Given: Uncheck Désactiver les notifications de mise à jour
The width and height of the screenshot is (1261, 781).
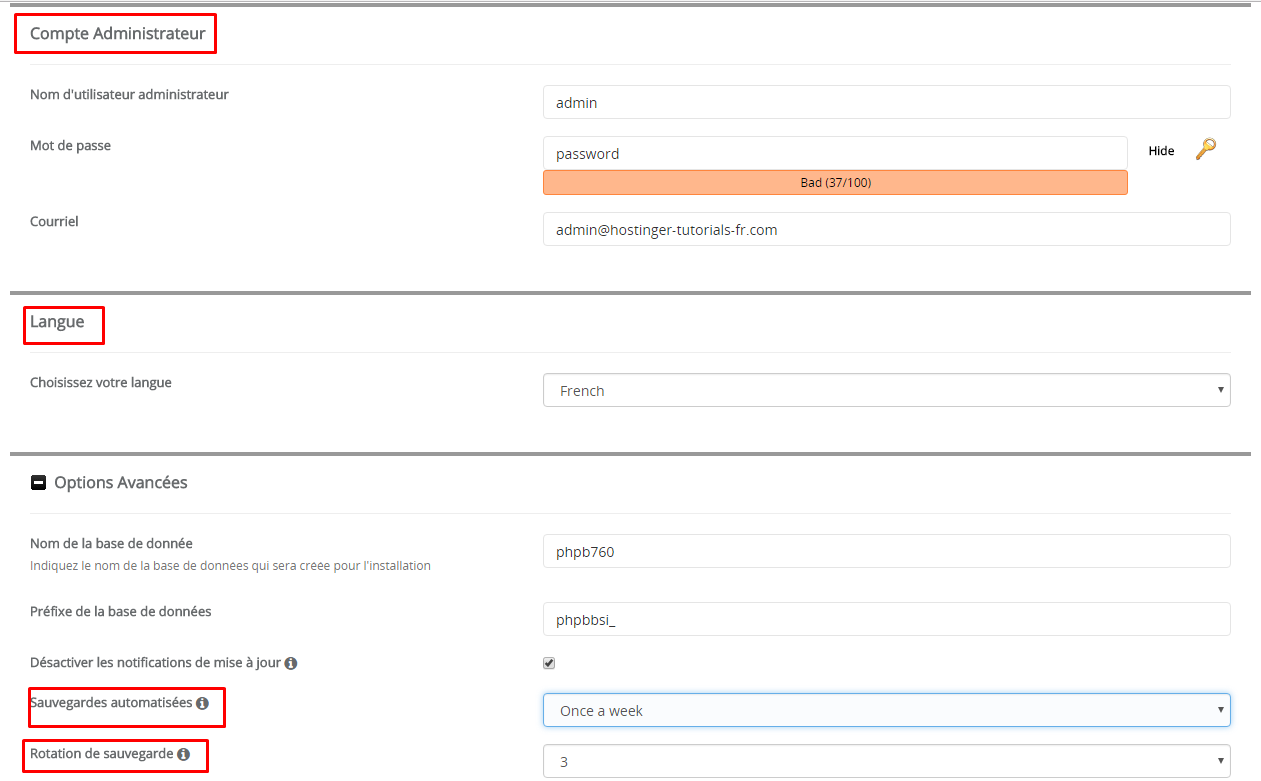Looking at the screenshot, I should (549, 663).
